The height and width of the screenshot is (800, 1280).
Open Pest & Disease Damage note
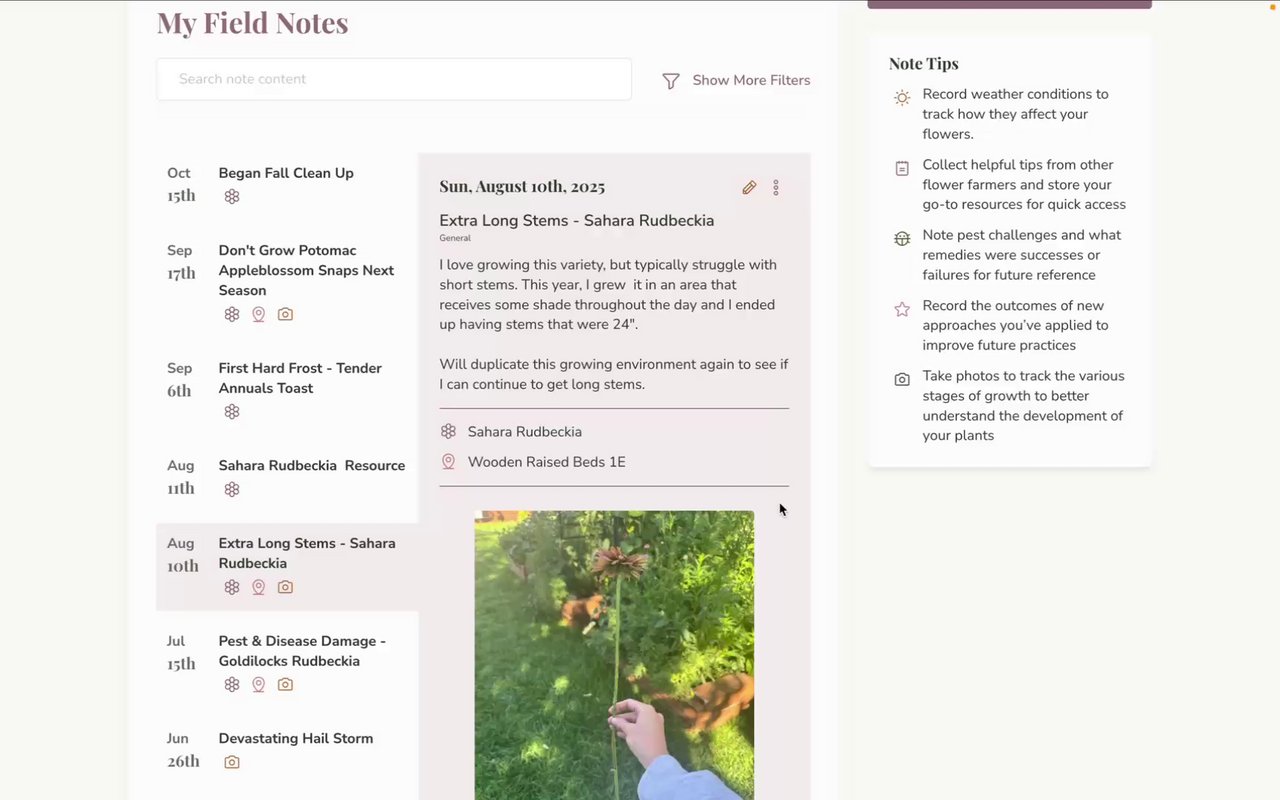tap(302, 651)
